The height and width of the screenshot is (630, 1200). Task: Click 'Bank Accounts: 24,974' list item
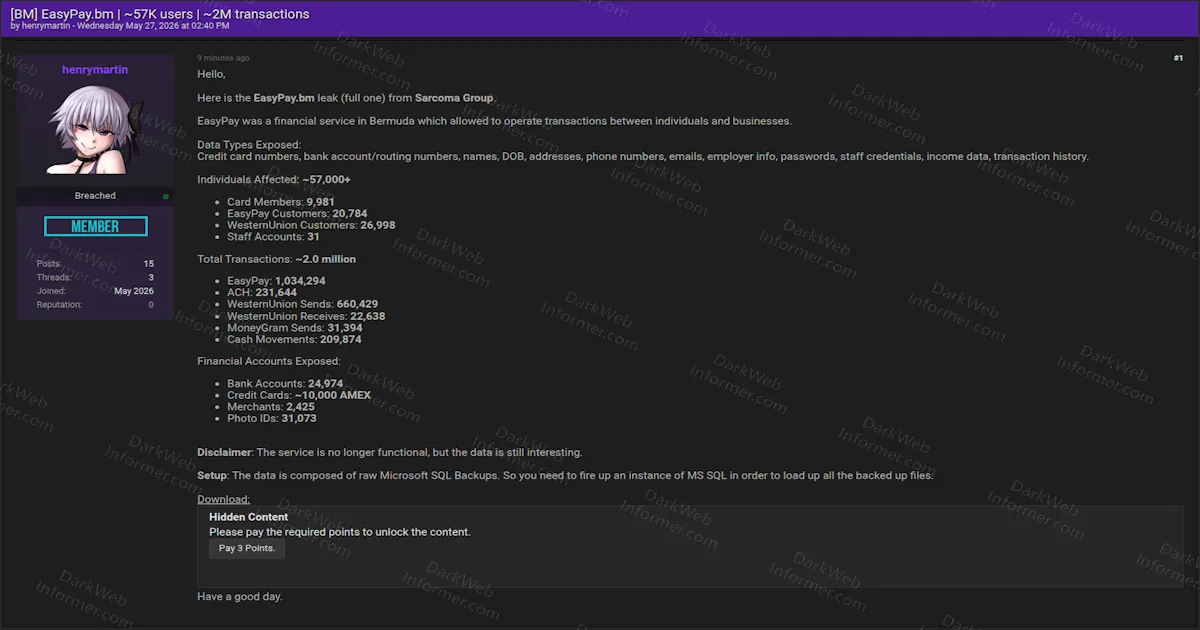[x=285, y=384]
